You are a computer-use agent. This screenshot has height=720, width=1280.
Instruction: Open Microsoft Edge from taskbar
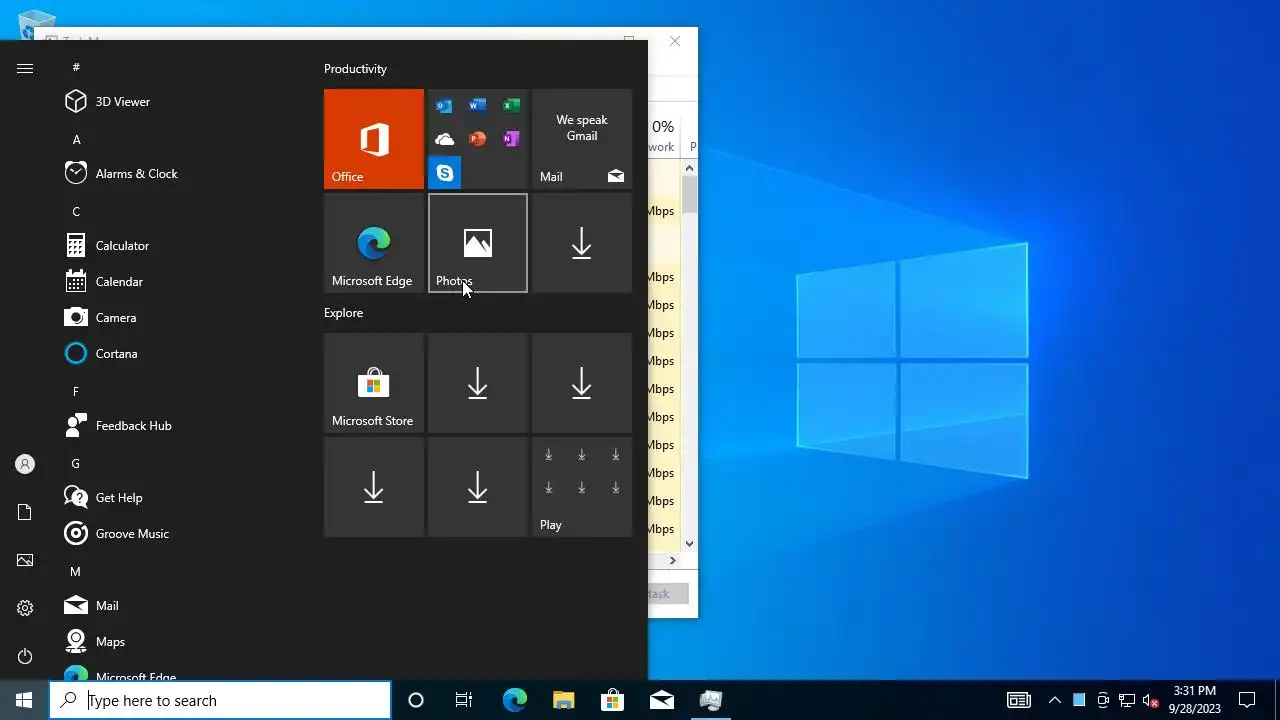(514, 700)
